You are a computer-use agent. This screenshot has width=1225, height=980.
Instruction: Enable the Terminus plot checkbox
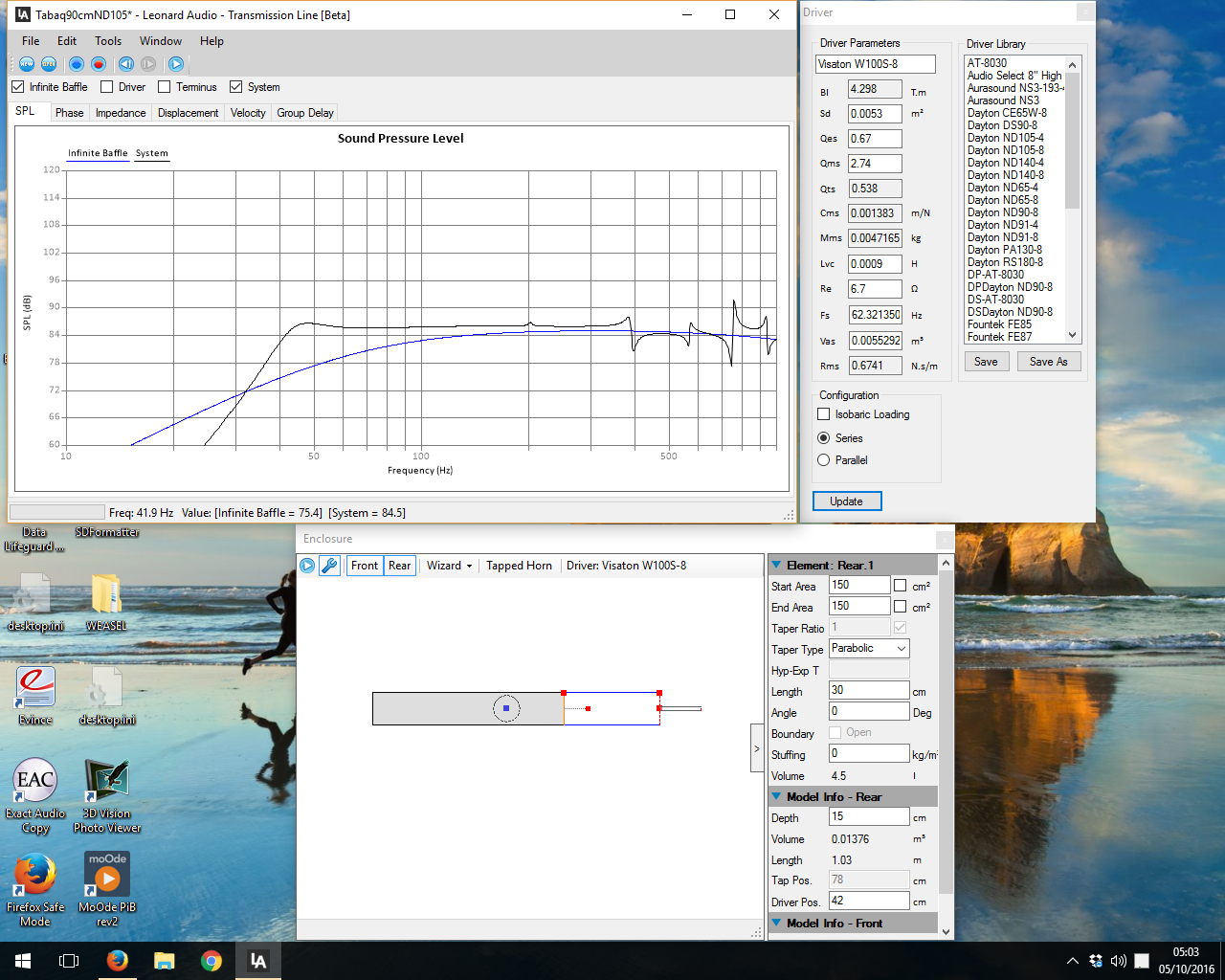[x=165, y=87]
